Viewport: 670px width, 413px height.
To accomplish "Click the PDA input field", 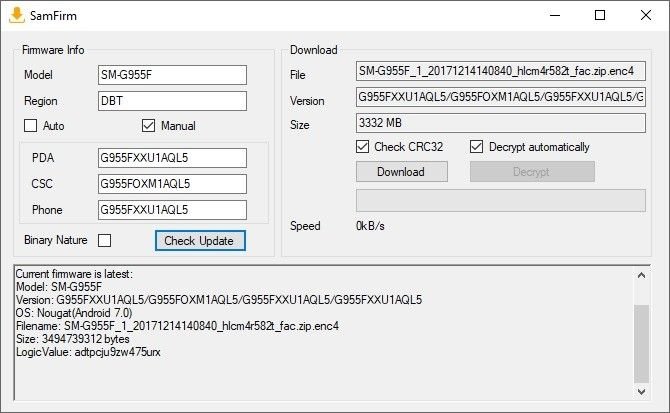I will (172, 158).
